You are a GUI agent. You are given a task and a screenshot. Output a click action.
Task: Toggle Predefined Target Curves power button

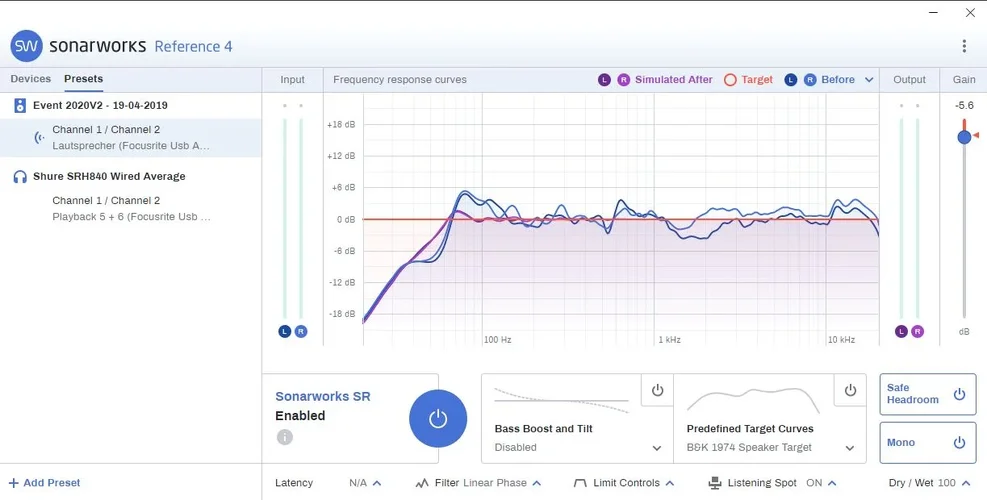tap(849, 391)
